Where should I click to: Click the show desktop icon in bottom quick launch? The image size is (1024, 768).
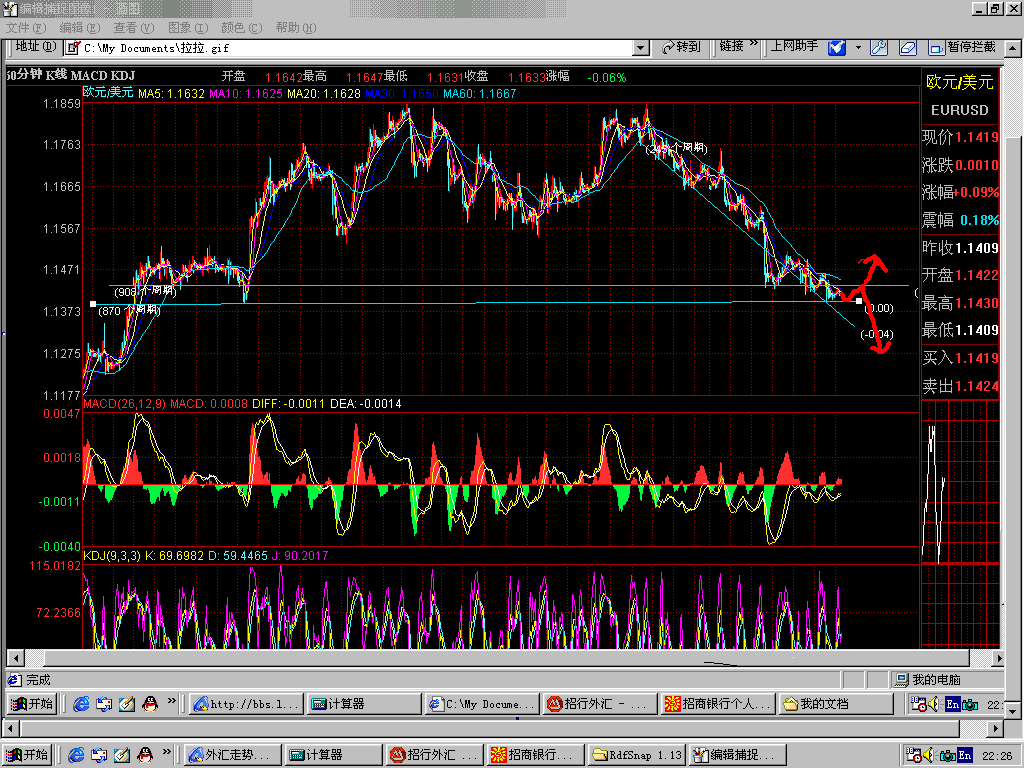click(x=99, y=755)
